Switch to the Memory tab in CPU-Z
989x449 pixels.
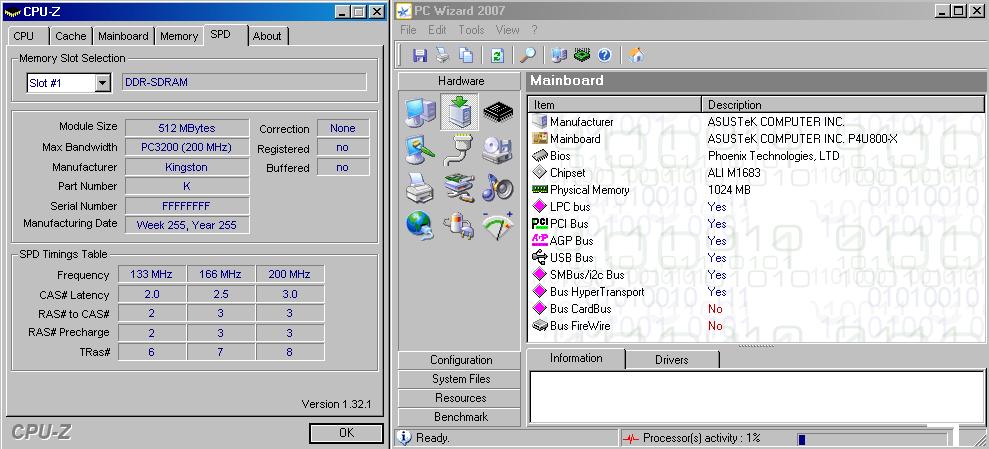pyautogui.click(x=179, y=36)
